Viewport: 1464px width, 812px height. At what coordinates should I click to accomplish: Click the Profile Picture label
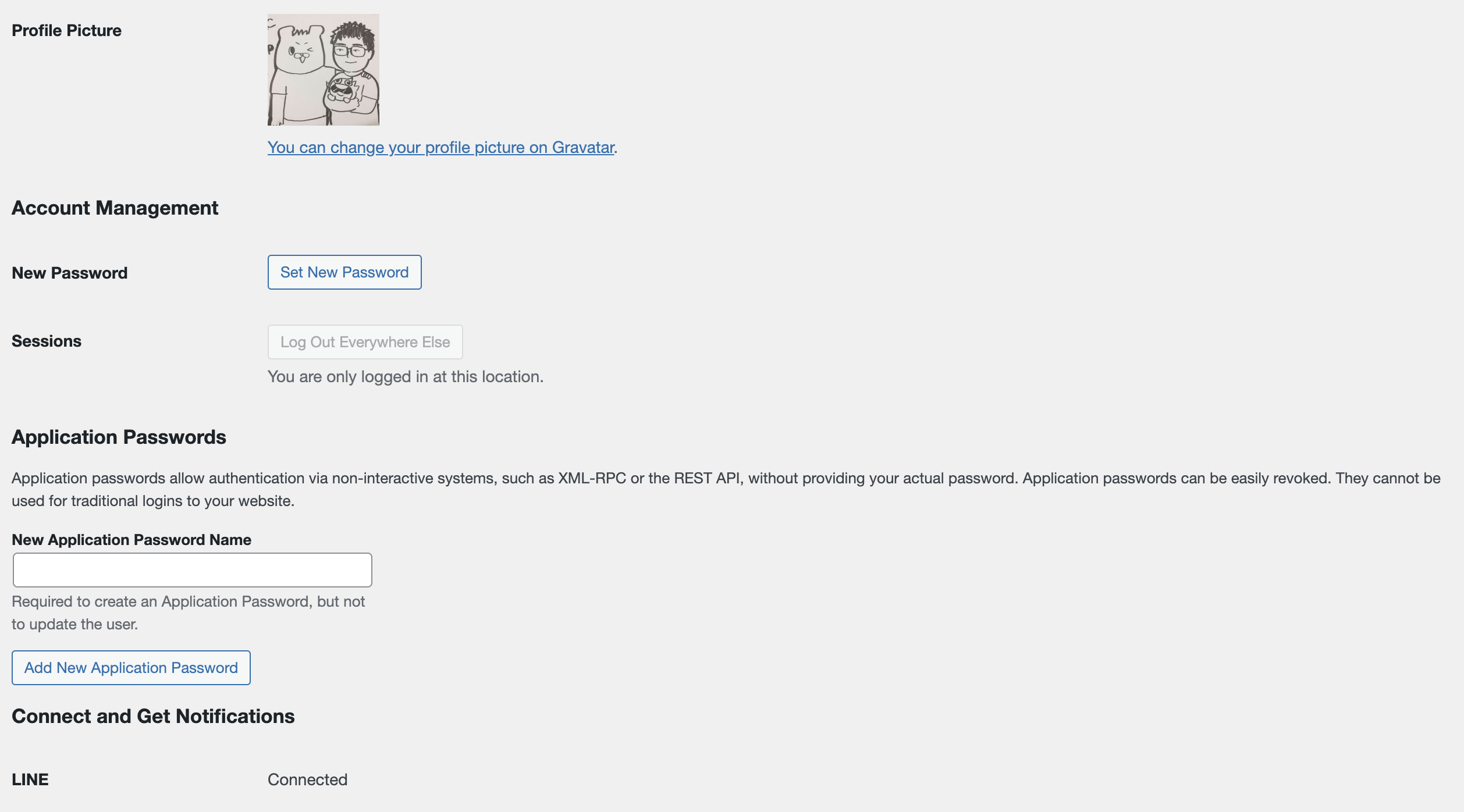click(x=67, y=30)
